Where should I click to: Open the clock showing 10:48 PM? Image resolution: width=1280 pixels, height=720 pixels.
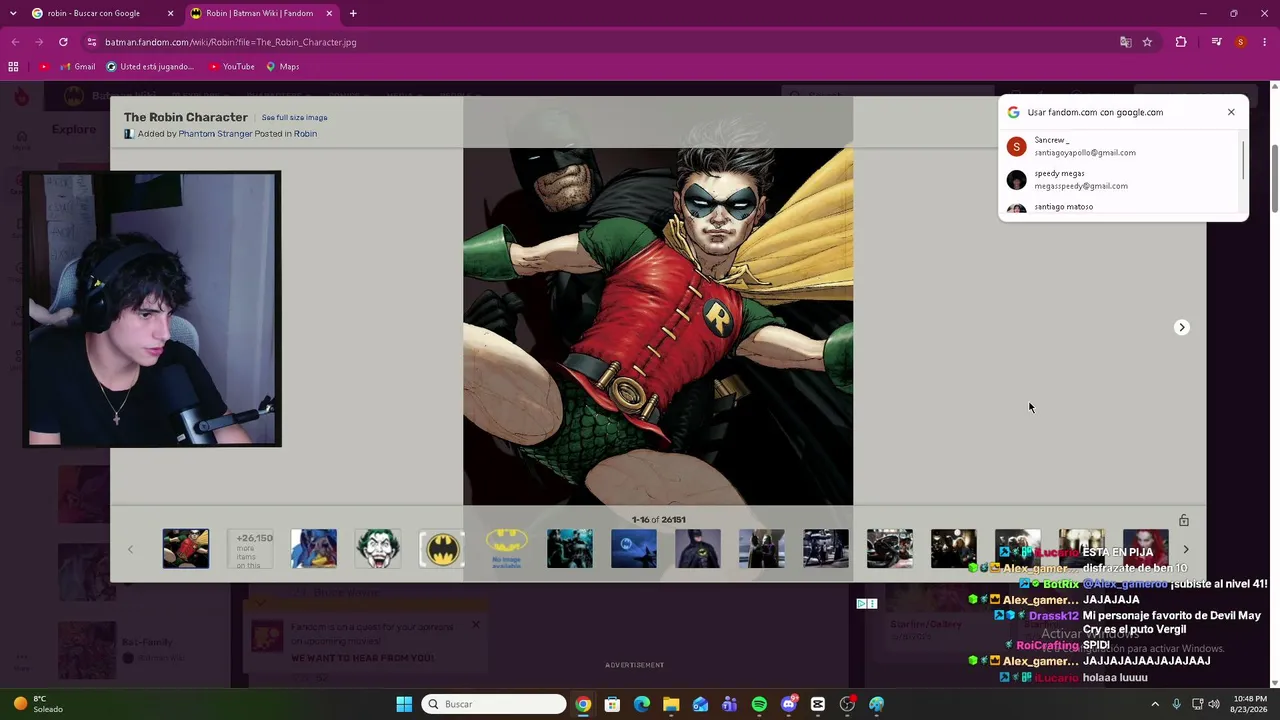point(1250,704)
